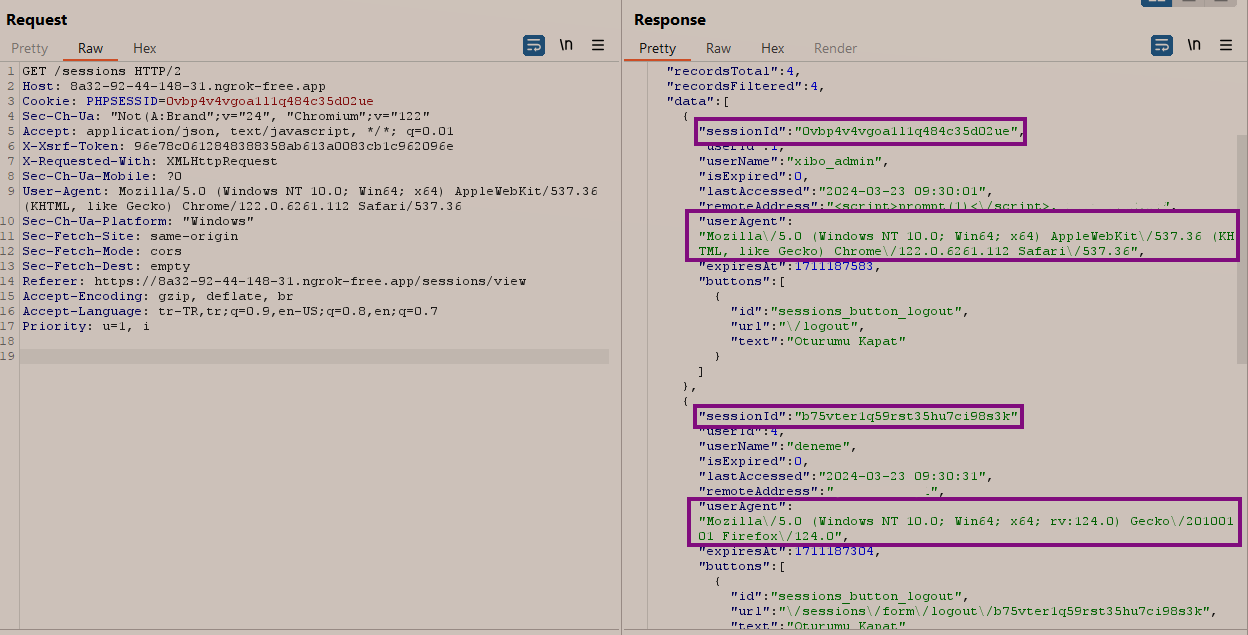Open the Request panel hamburger options menu
This screenshot has height=635, width=1248.
[x=598, y=45]
